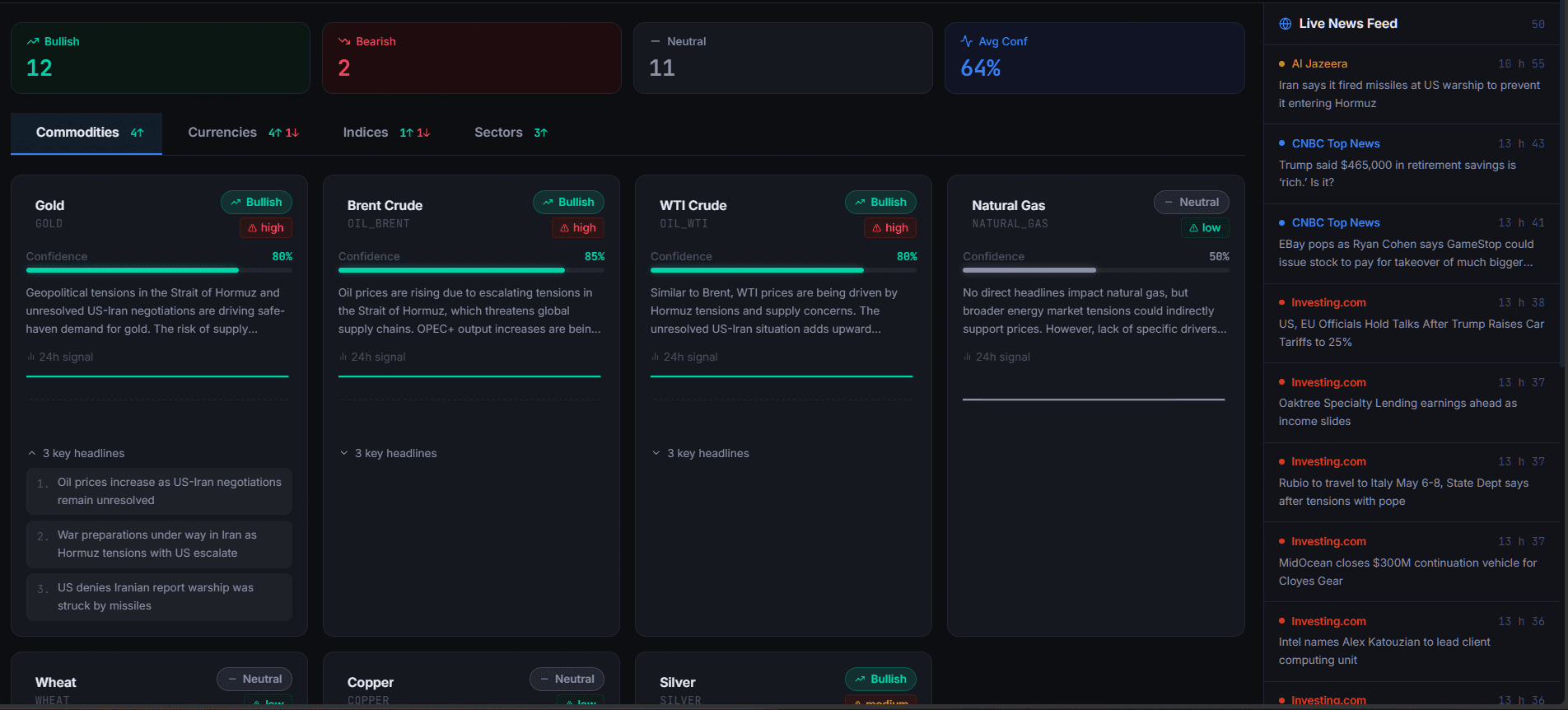Image resolution: width=1568 pixels, height=710 pixels.
Task: Click the 24h signal chart icon on Gold card
Action: [31, 357]
